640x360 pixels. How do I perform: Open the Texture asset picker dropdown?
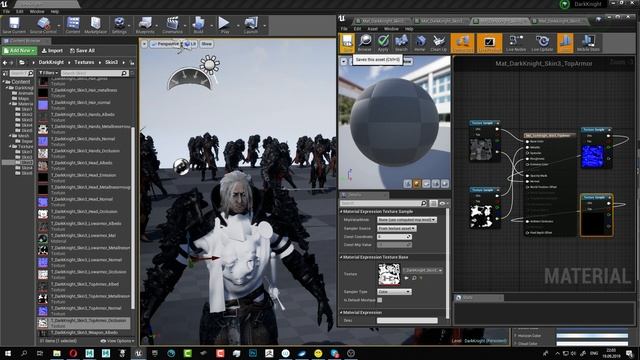pyautogui.click(x=422, y=270)
